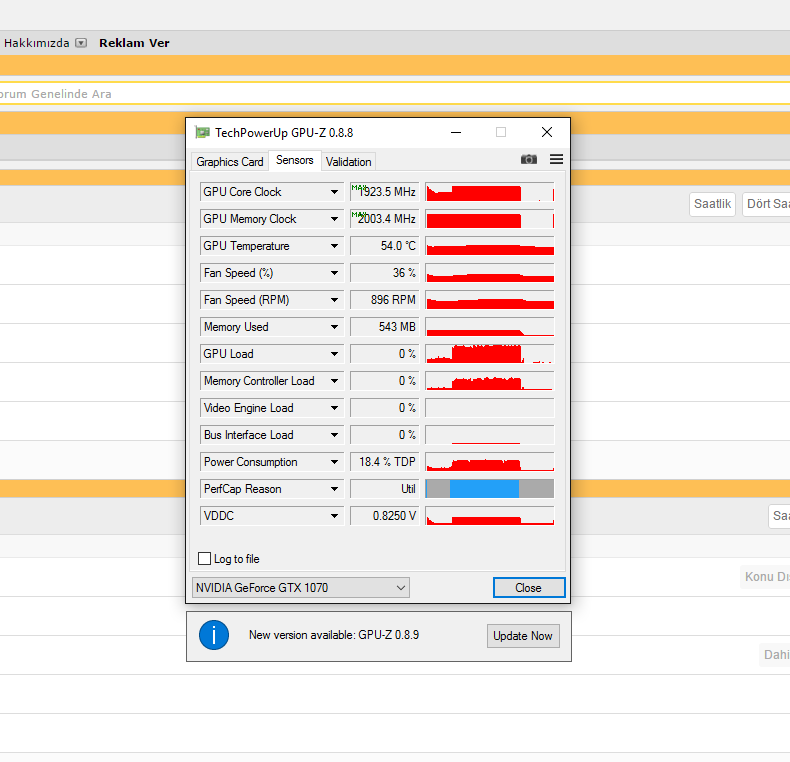
Task: Open Power Consumption sensor dropdown
Action: coord(334,462)
